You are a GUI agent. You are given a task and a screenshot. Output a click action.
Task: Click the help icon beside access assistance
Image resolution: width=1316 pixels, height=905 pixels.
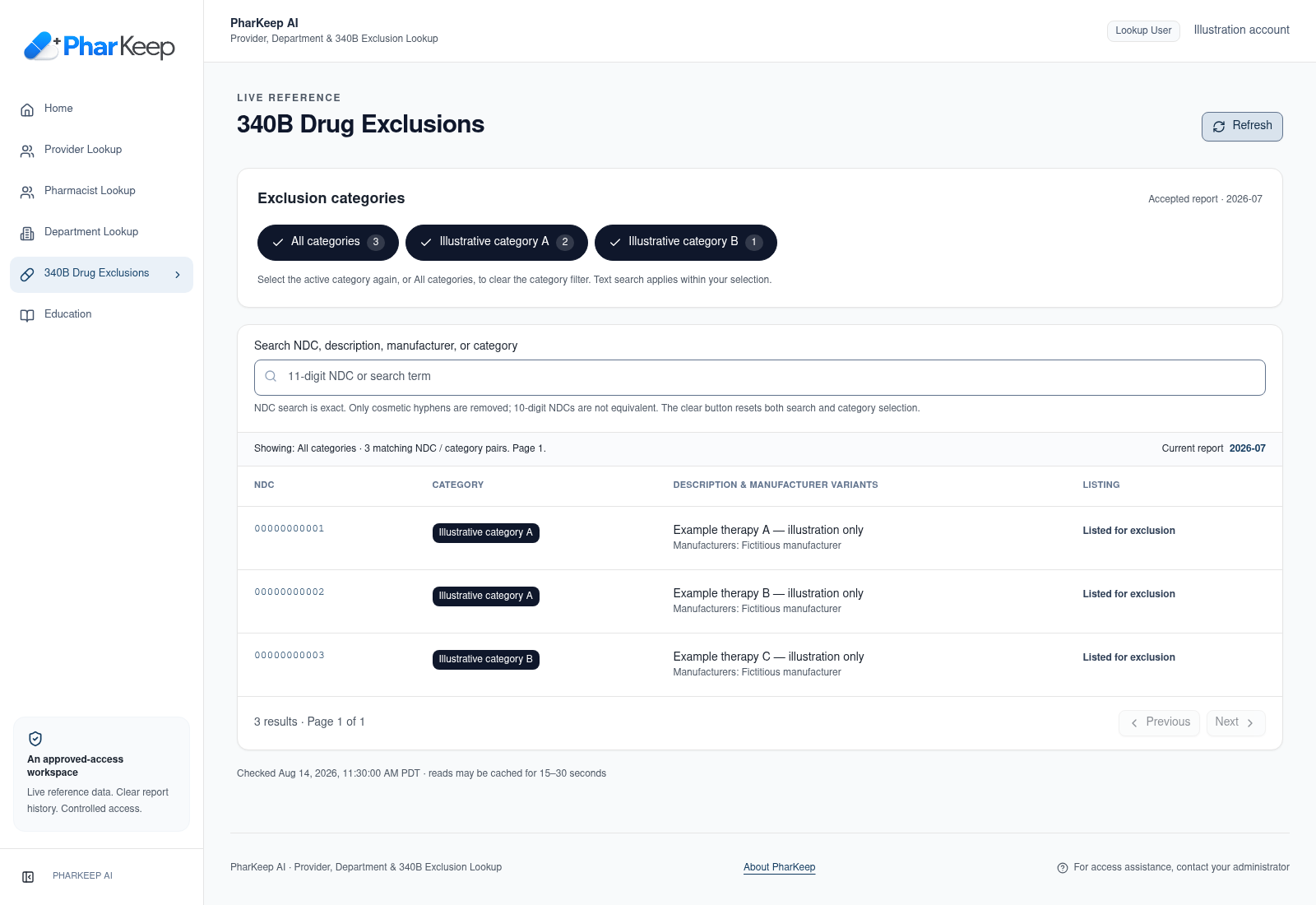tap(1063, 868)
